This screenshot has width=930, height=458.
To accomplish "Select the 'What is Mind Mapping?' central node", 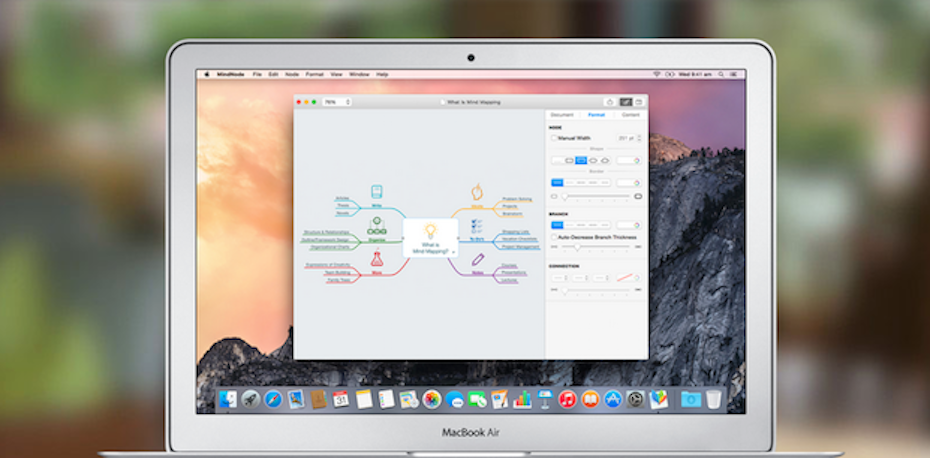I will click(x=430, y=238).
